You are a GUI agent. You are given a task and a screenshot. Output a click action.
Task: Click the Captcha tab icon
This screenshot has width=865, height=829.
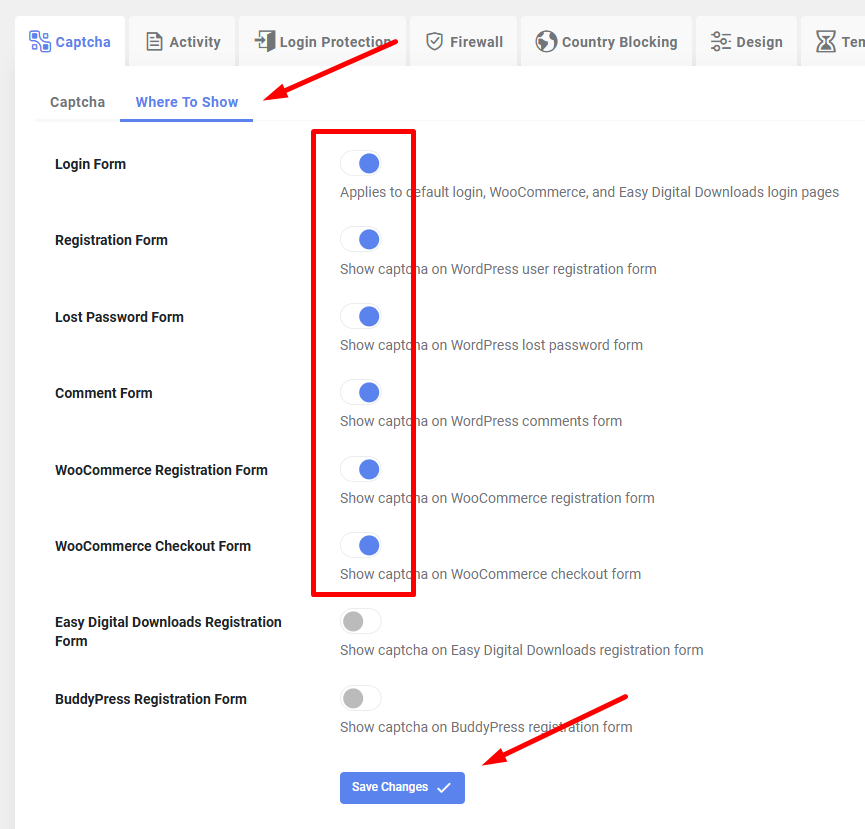point(39,41)
